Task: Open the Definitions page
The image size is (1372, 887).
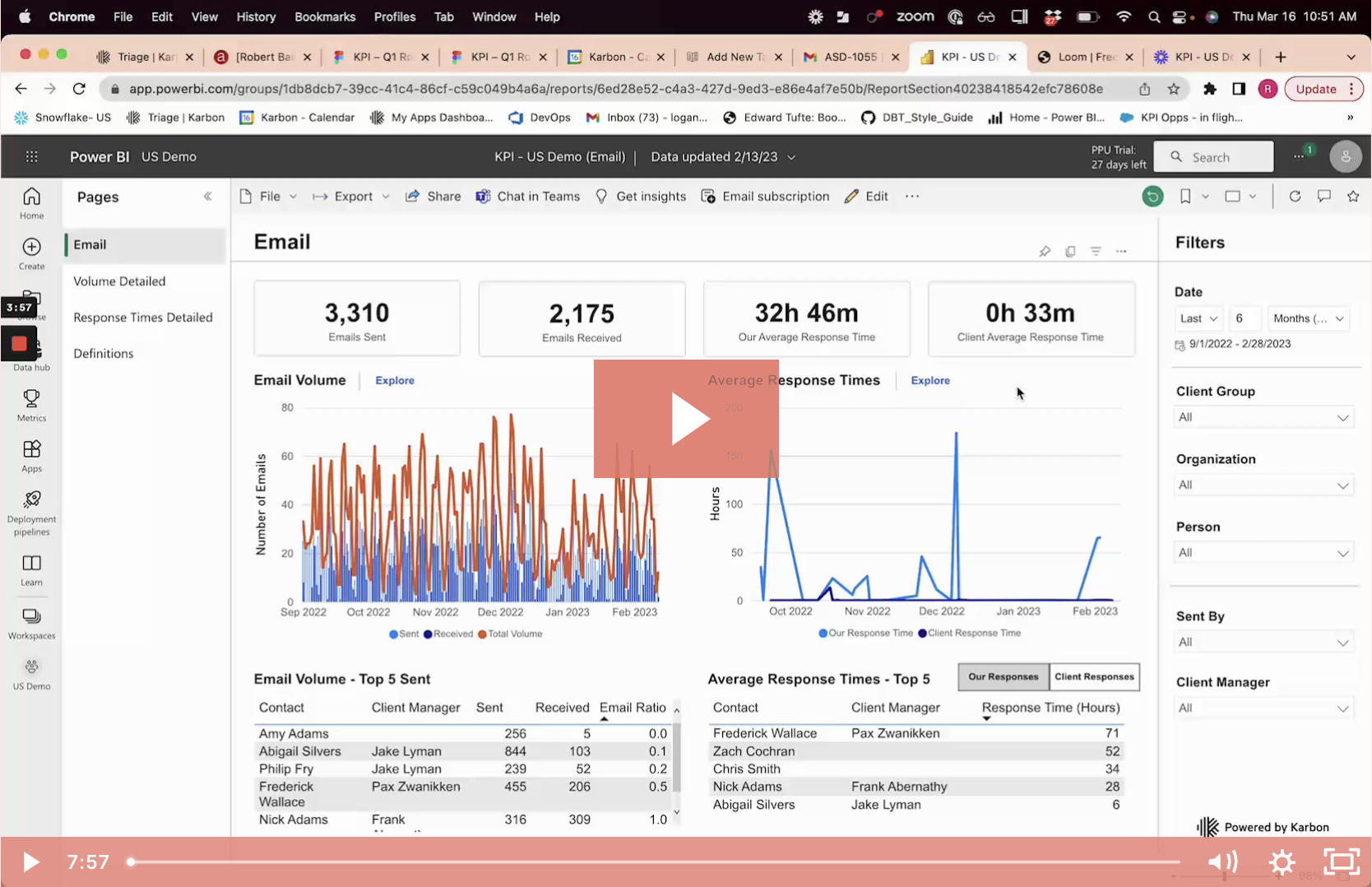Action: (104, 354)
